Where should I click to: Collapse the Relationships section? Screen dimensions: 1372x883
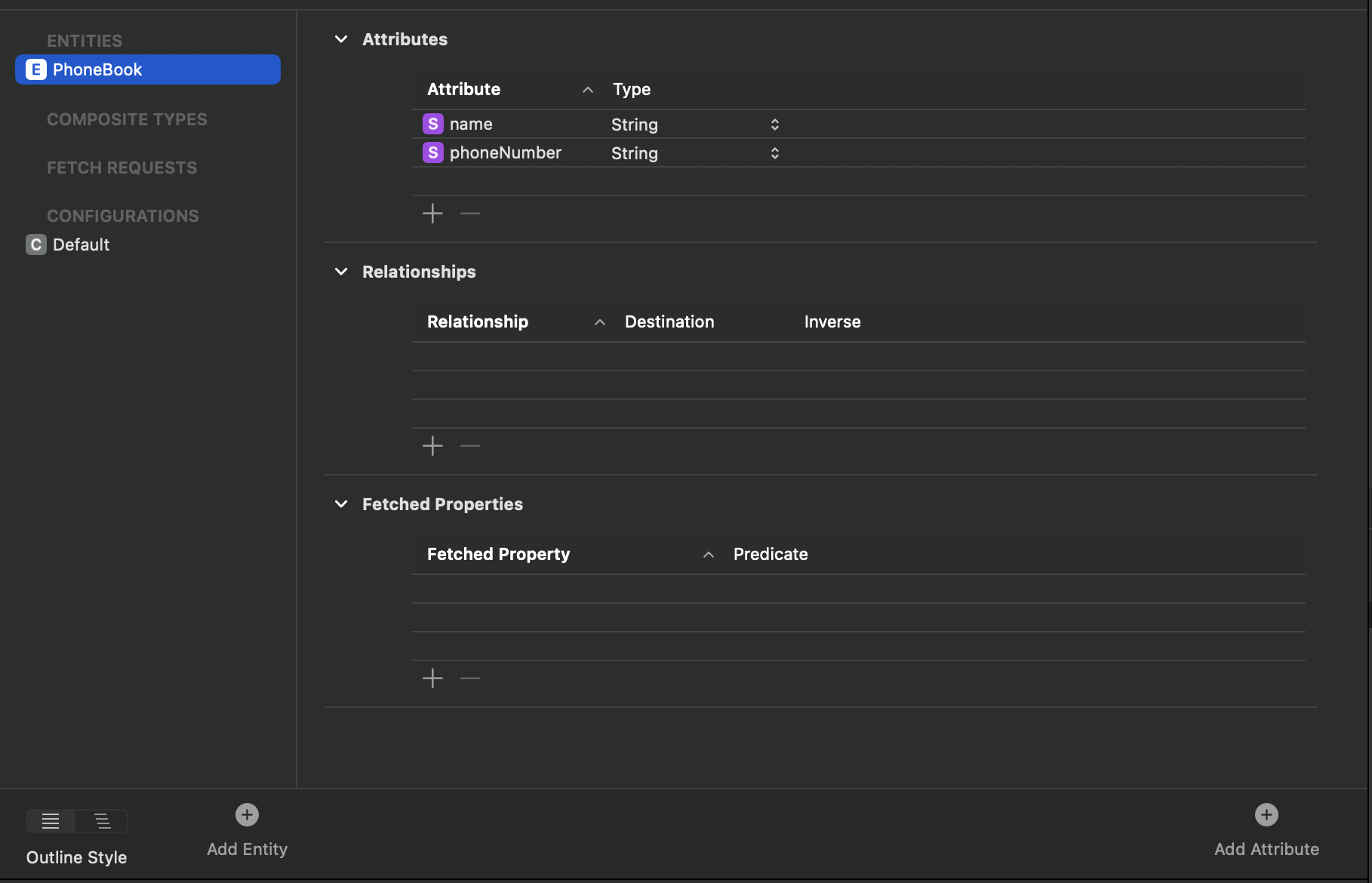coord(341,272)
